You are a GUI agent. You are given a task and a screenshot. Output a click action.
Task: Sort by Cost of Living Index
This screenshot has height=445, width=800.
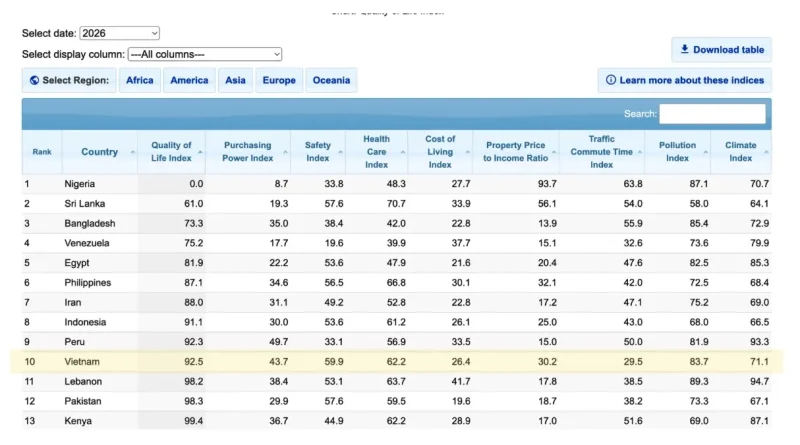[440, 152]
